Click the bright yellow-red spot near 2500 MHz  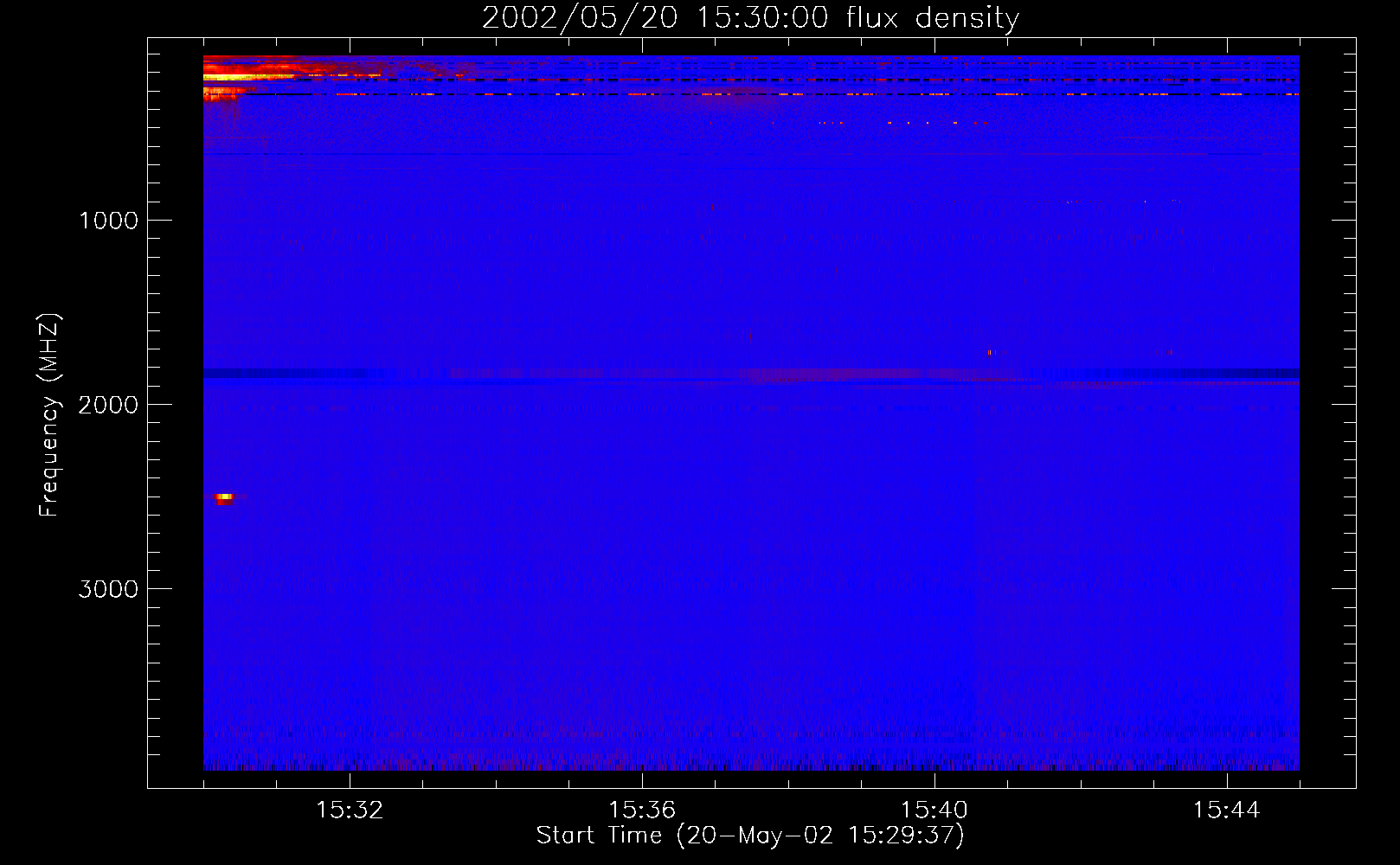224,497
